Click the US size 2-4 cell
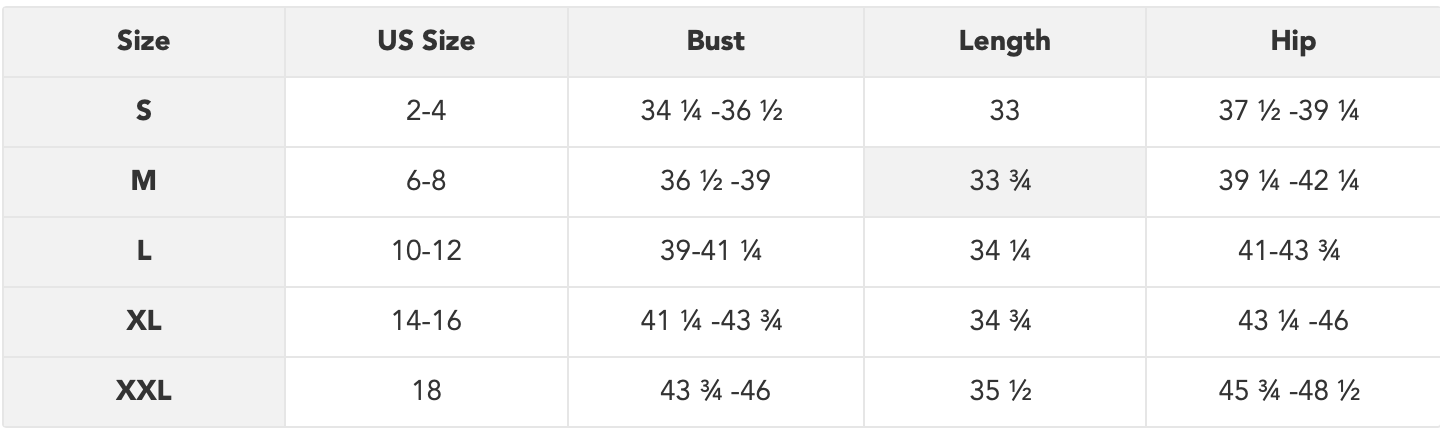Image resolution: width=1440 pixels, height=430 pixels. tap(426, 111)
